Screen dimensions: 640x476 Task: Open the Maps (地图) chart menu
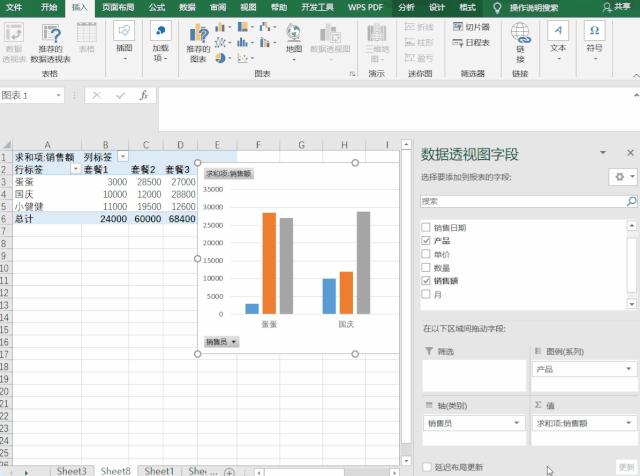(x=293, y=42)
